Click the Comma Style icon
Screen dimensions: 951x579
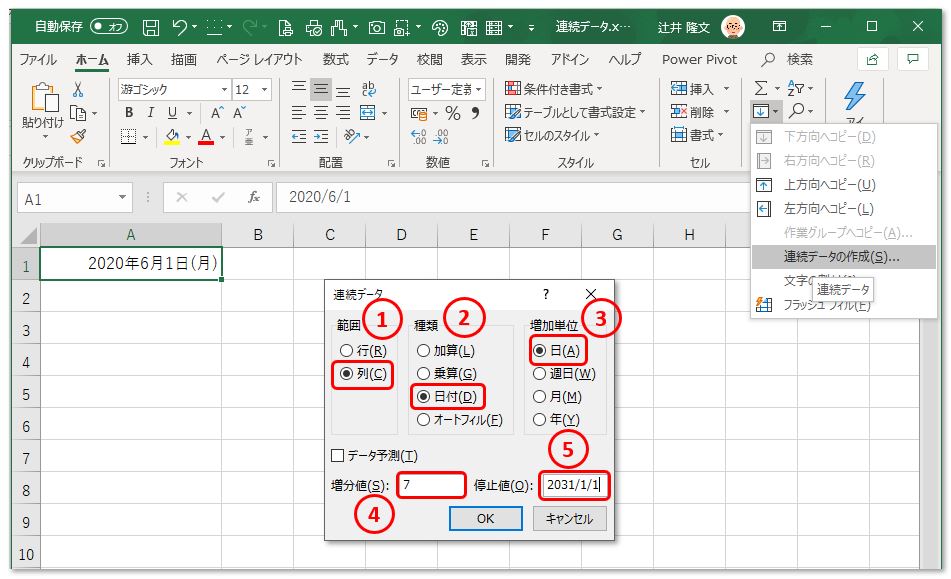pos(476,113)
